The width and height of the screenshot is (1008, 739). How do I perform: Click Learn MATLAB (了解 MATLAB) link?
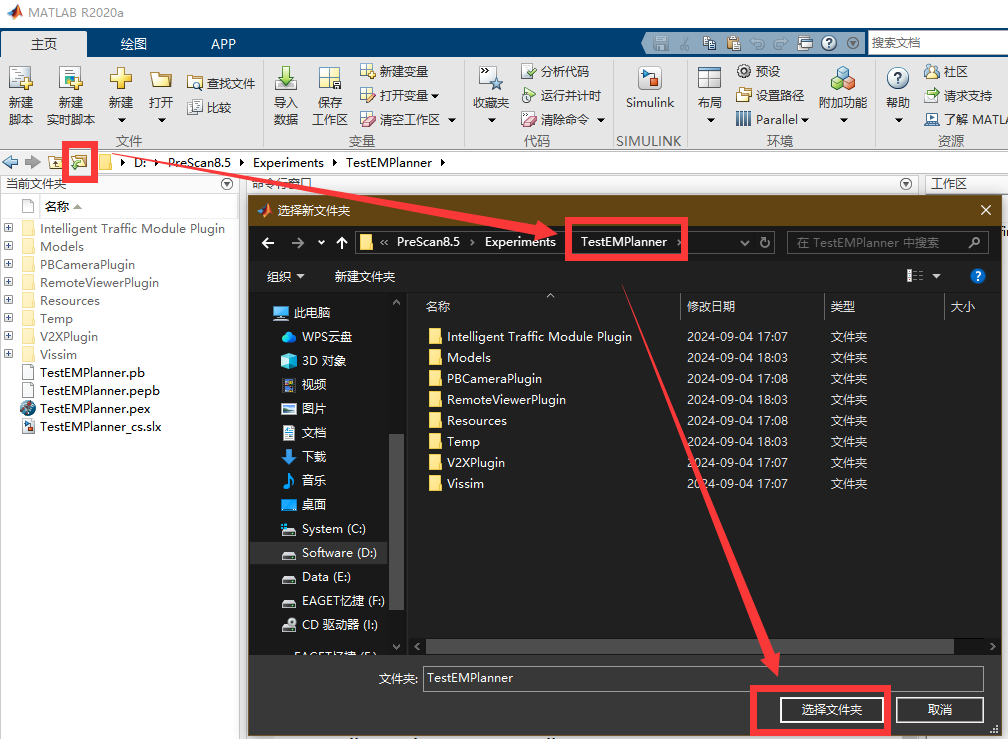(964, 120)
